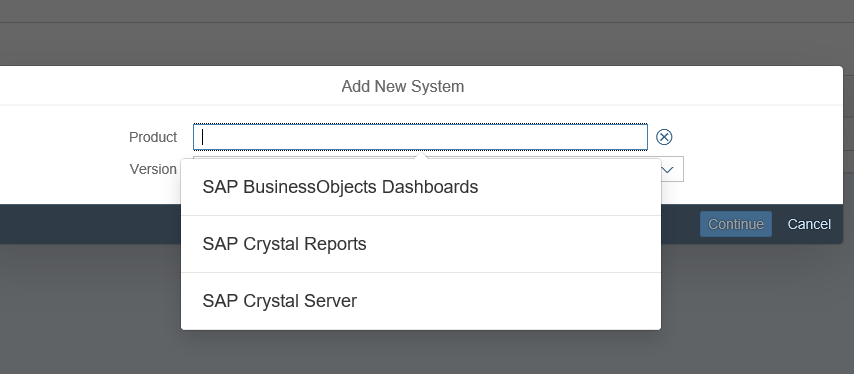Cancel the Add New System dialog
Image resolution: width=854 pixels, height=374 pixels.
pos(809,224)
